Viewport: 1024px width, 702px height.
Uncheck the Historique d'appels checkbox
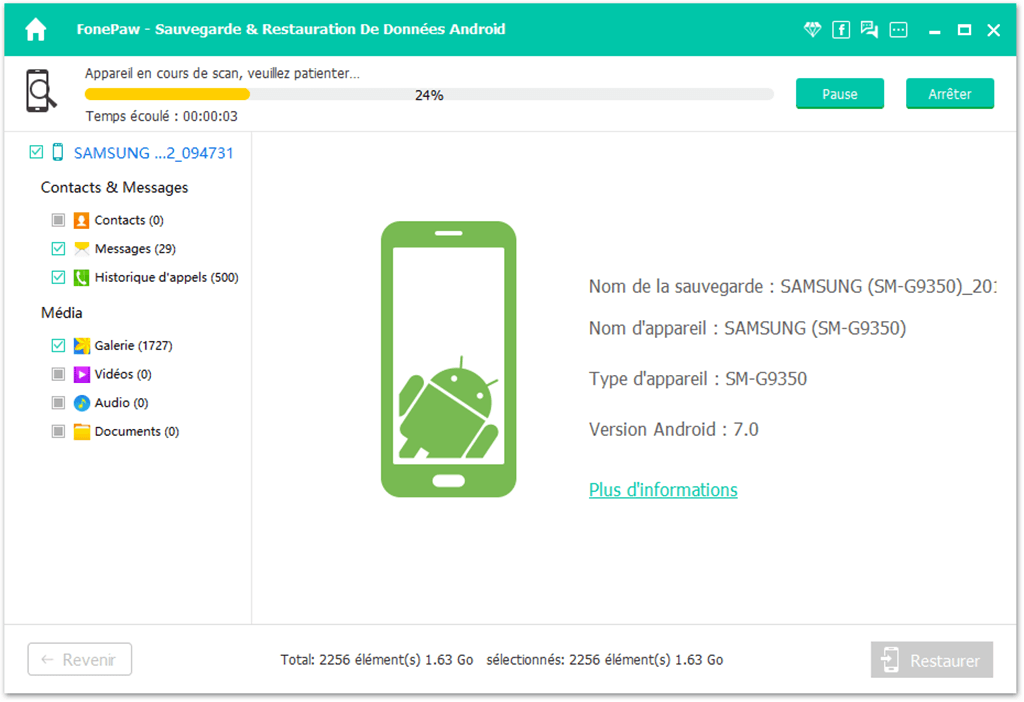[x=58, y=278]
